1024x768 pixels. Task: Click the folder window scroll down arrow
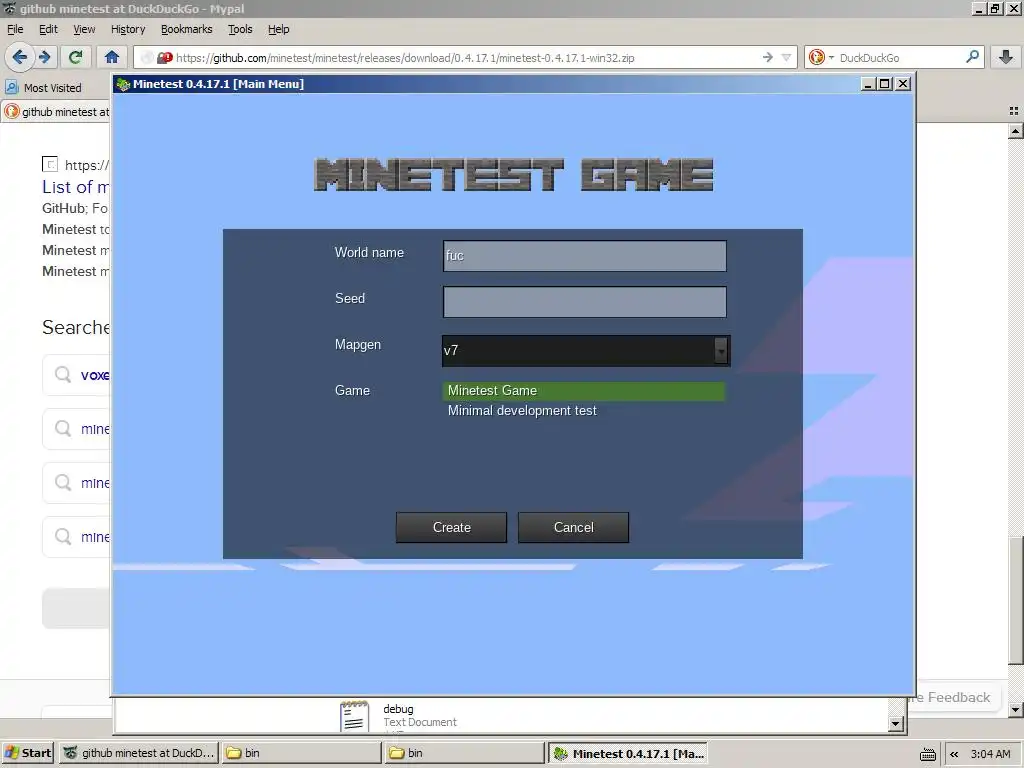896,724
